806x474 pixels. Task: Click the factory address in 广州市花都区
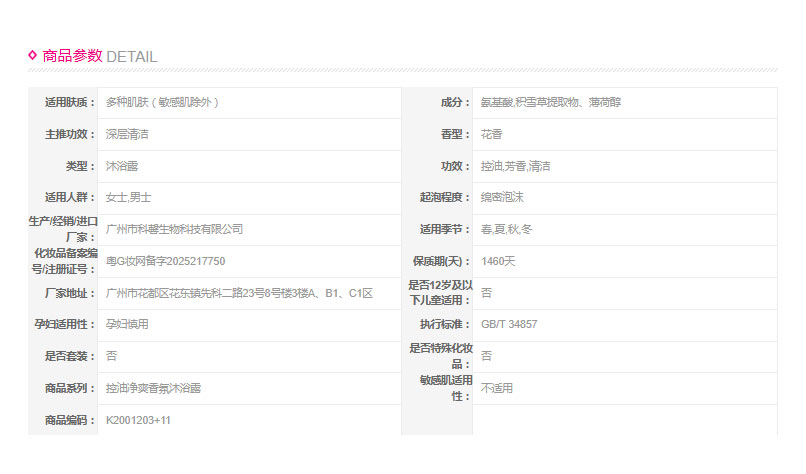[239, 293]
